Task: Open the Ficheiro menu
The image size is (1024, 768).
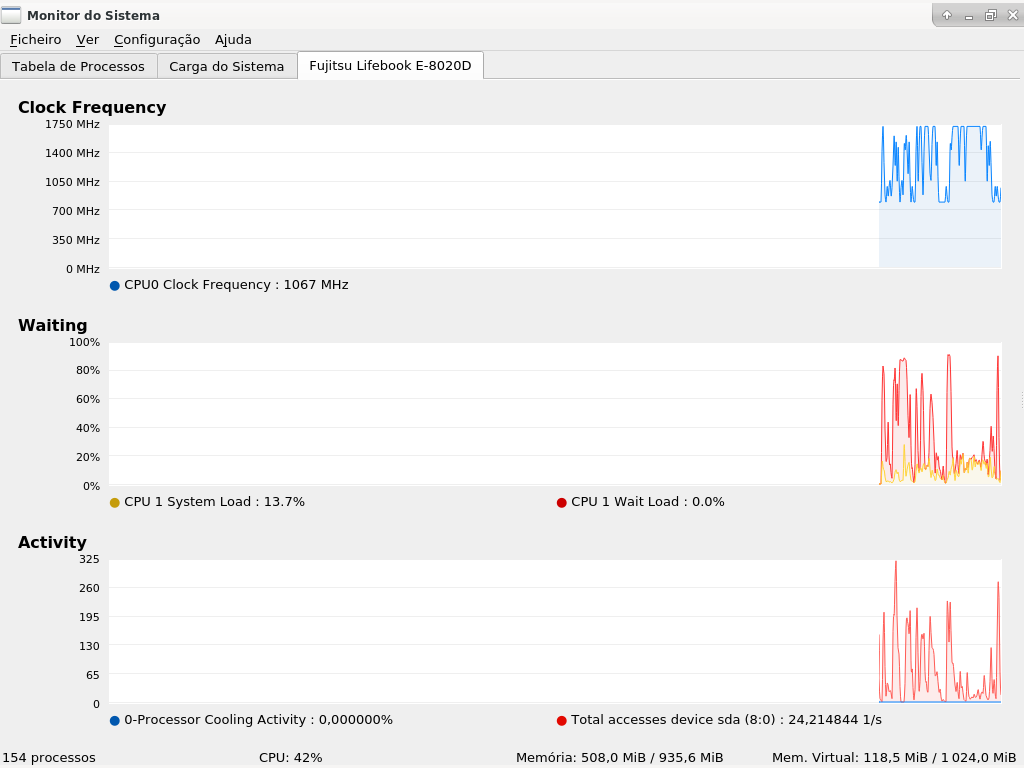Action: coord(36,40)
